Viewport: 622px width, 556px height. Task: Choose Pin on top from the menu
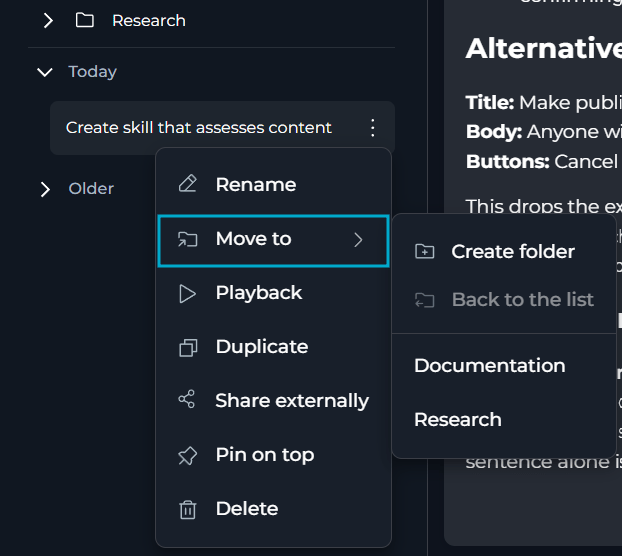pos(273,455)
